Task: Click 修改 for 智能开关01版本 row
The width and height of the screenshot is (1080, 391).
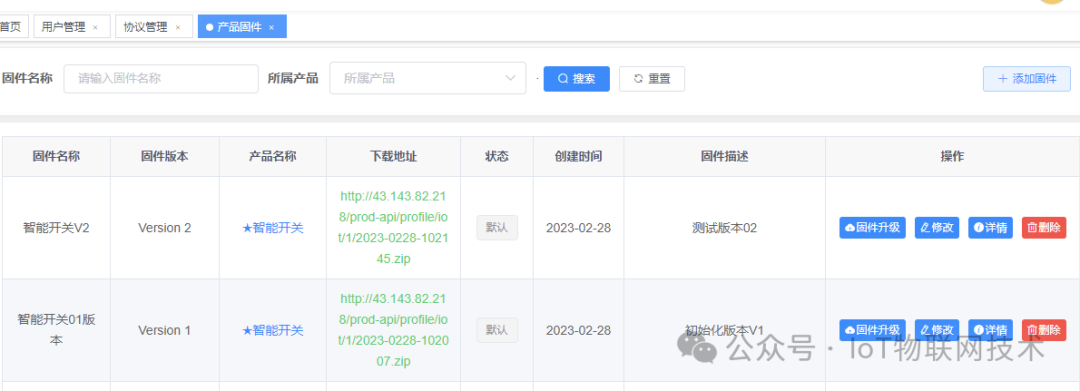Action: tap(937, 330)
